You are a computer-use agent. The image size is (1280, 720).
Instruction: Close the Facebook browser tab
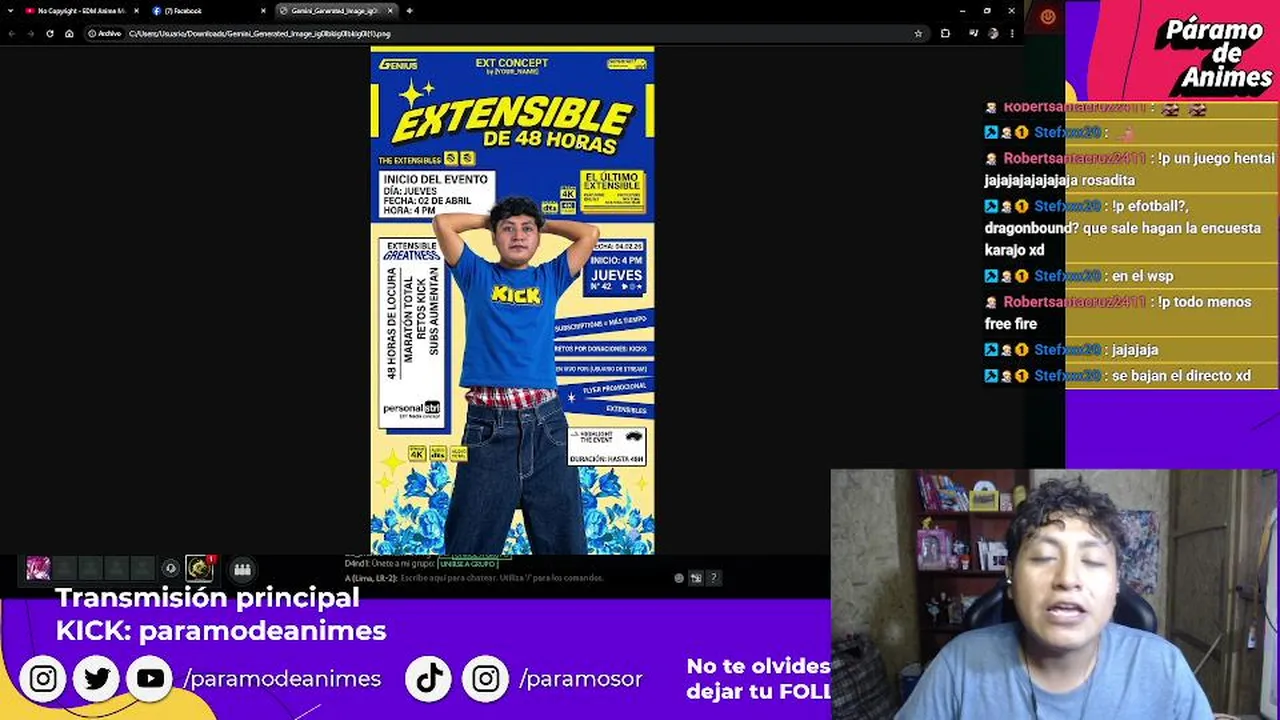263,11
